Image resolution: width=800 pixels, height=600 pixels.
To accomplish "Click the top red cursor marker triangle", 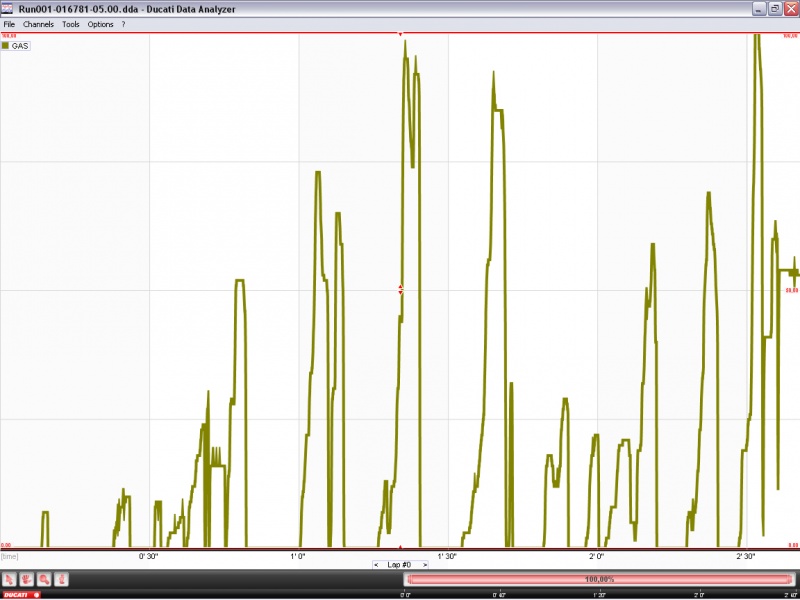I will (x=401, y=35).
